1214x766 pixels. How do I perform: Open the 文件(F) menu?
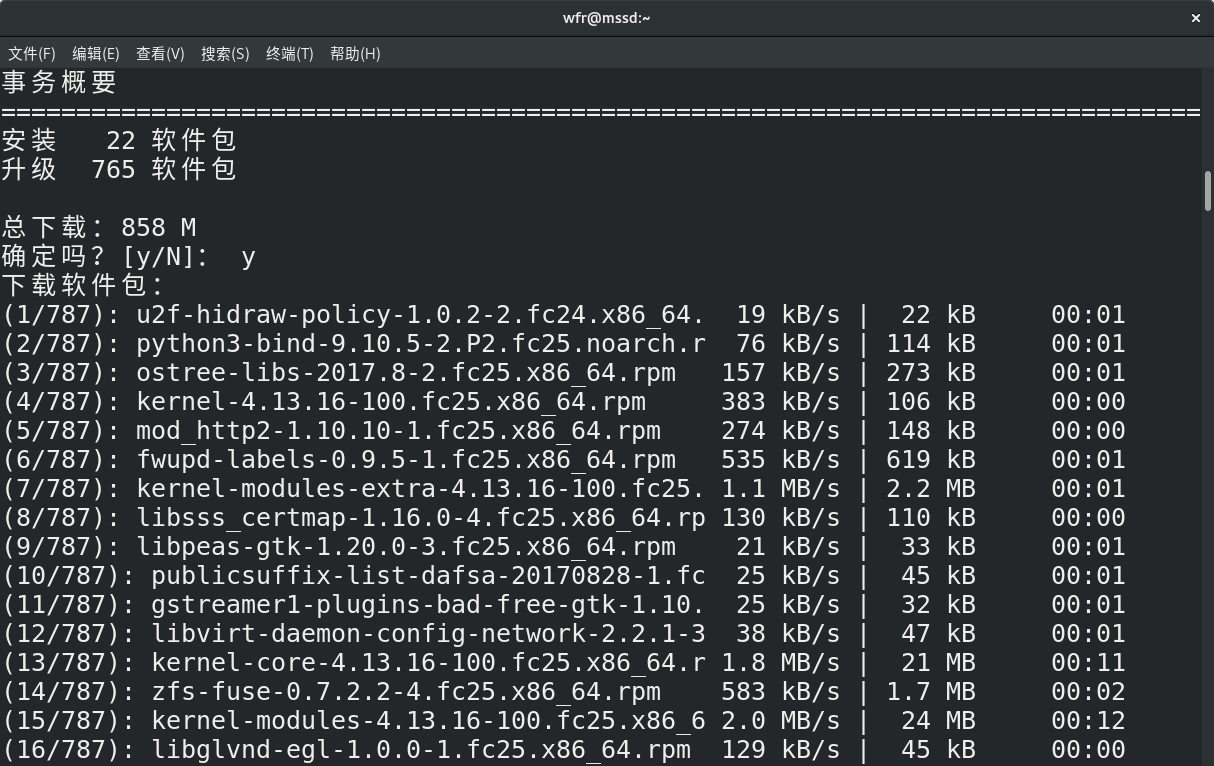click(x=31, y=54)
